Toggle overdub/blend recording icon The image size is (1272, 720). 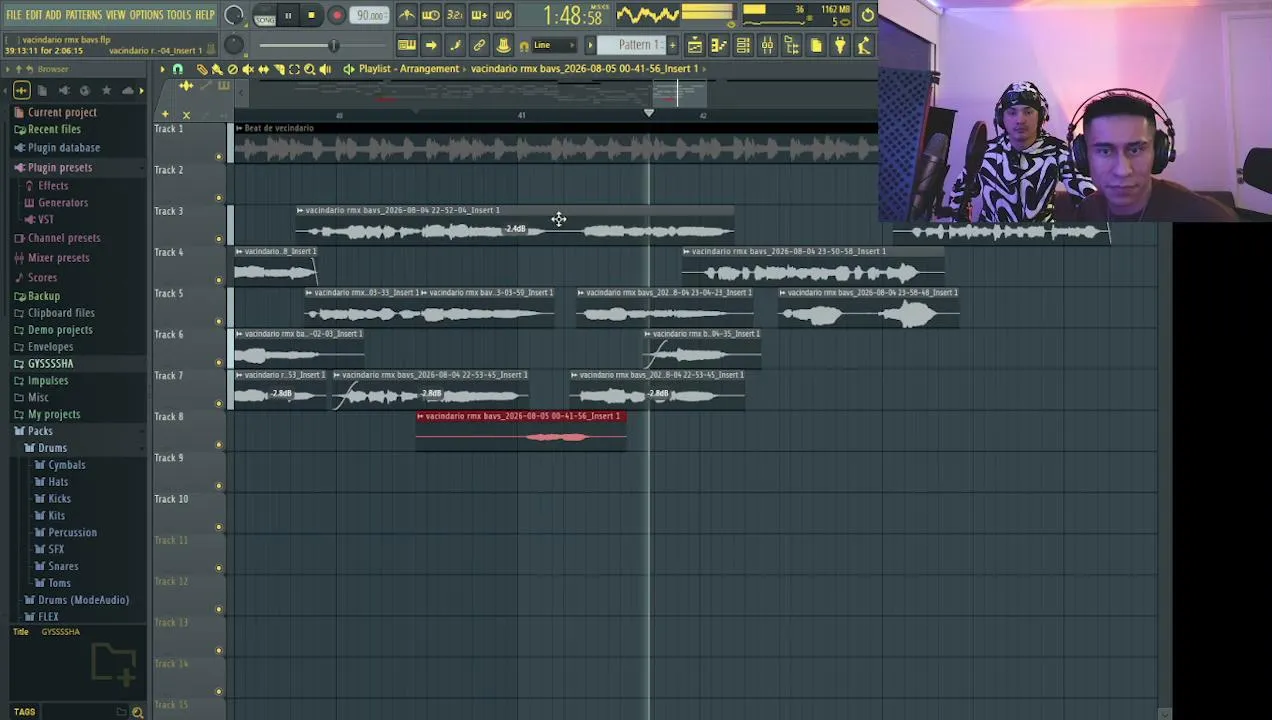point(479,15)
